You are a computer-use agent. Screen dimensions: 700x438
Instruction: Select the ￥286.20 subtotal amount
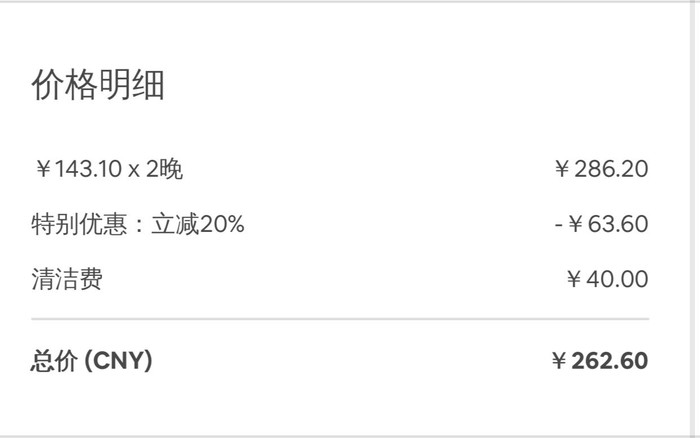[601, 170]
